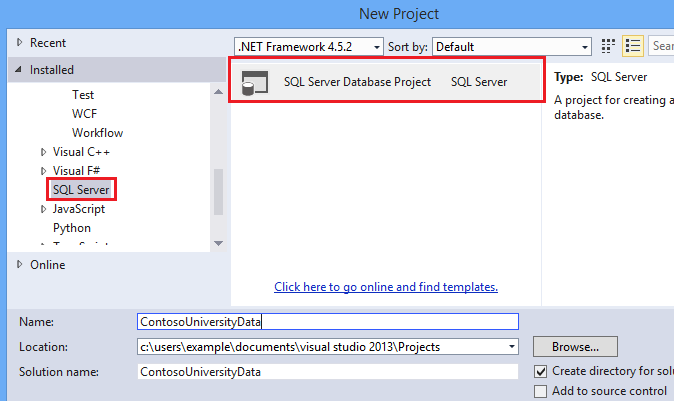
Task: Click the template tree scrollbar thumb
Action: click(x=218, y=192)
